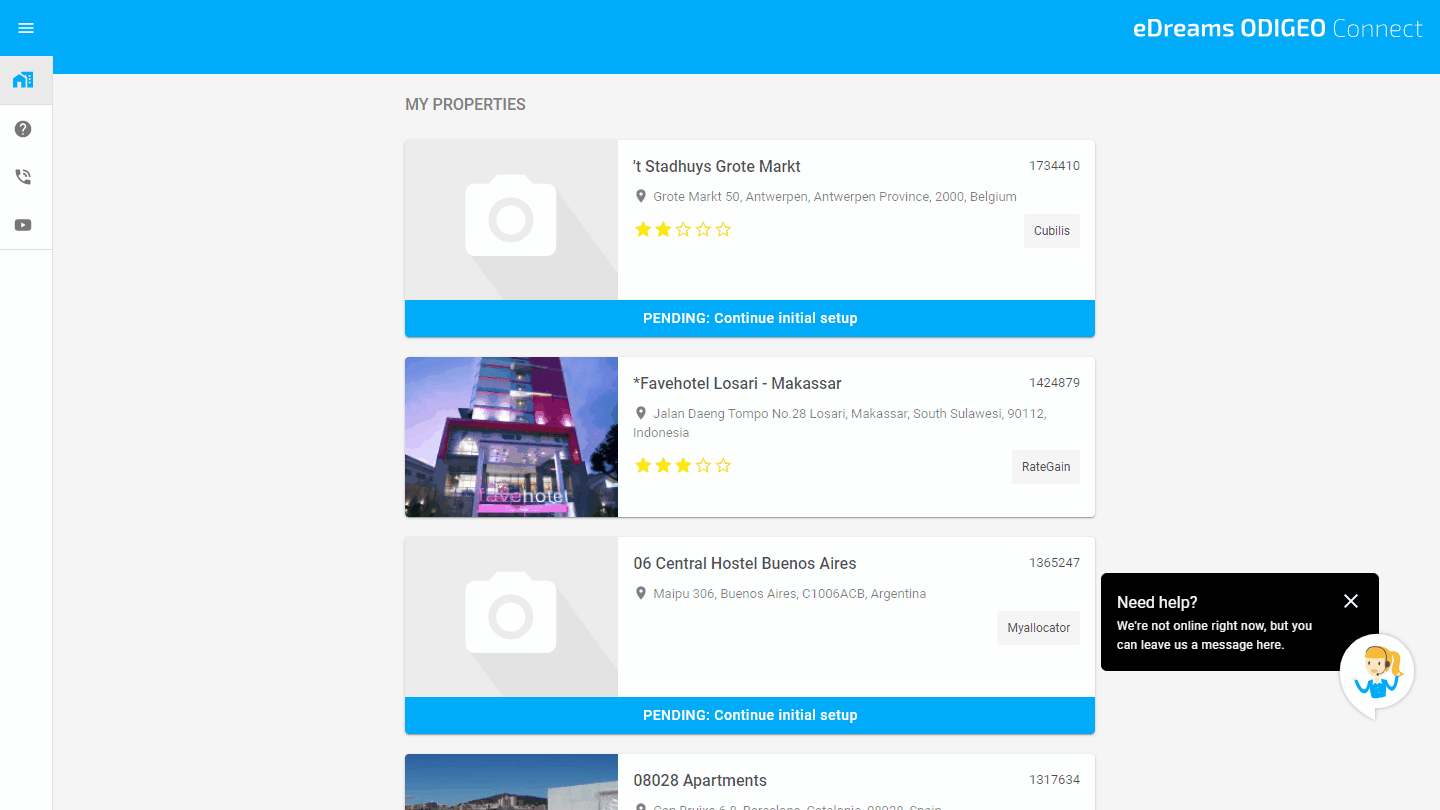Viewport: 1440px width, 810px height.
Task: Click the Myallocator channel manager tag
Action: (1038, 628)
